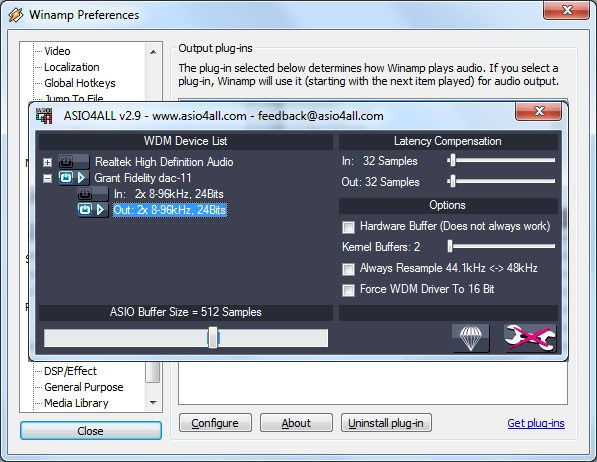Click the Uninstall plug-in button

tap(386, 423)
